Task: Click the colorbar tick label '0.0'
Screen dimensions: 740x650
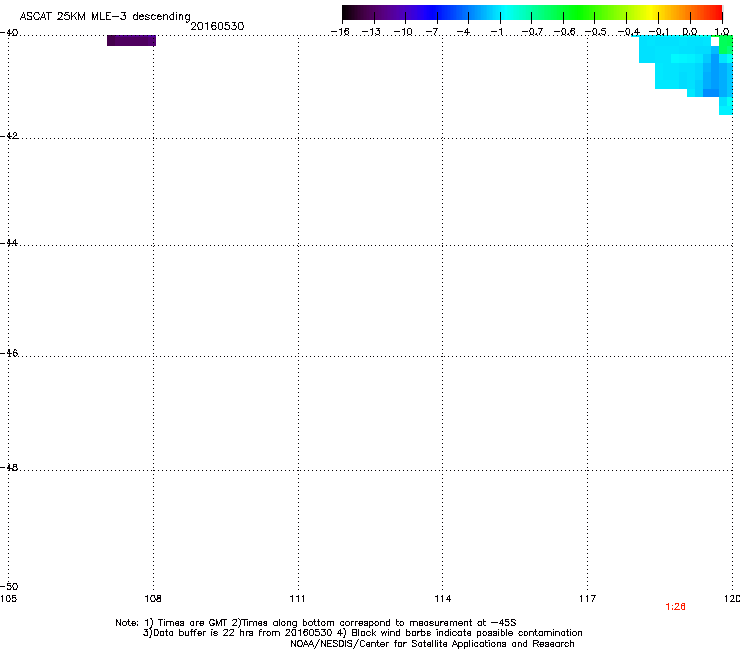Action: (x=690, y=32)
